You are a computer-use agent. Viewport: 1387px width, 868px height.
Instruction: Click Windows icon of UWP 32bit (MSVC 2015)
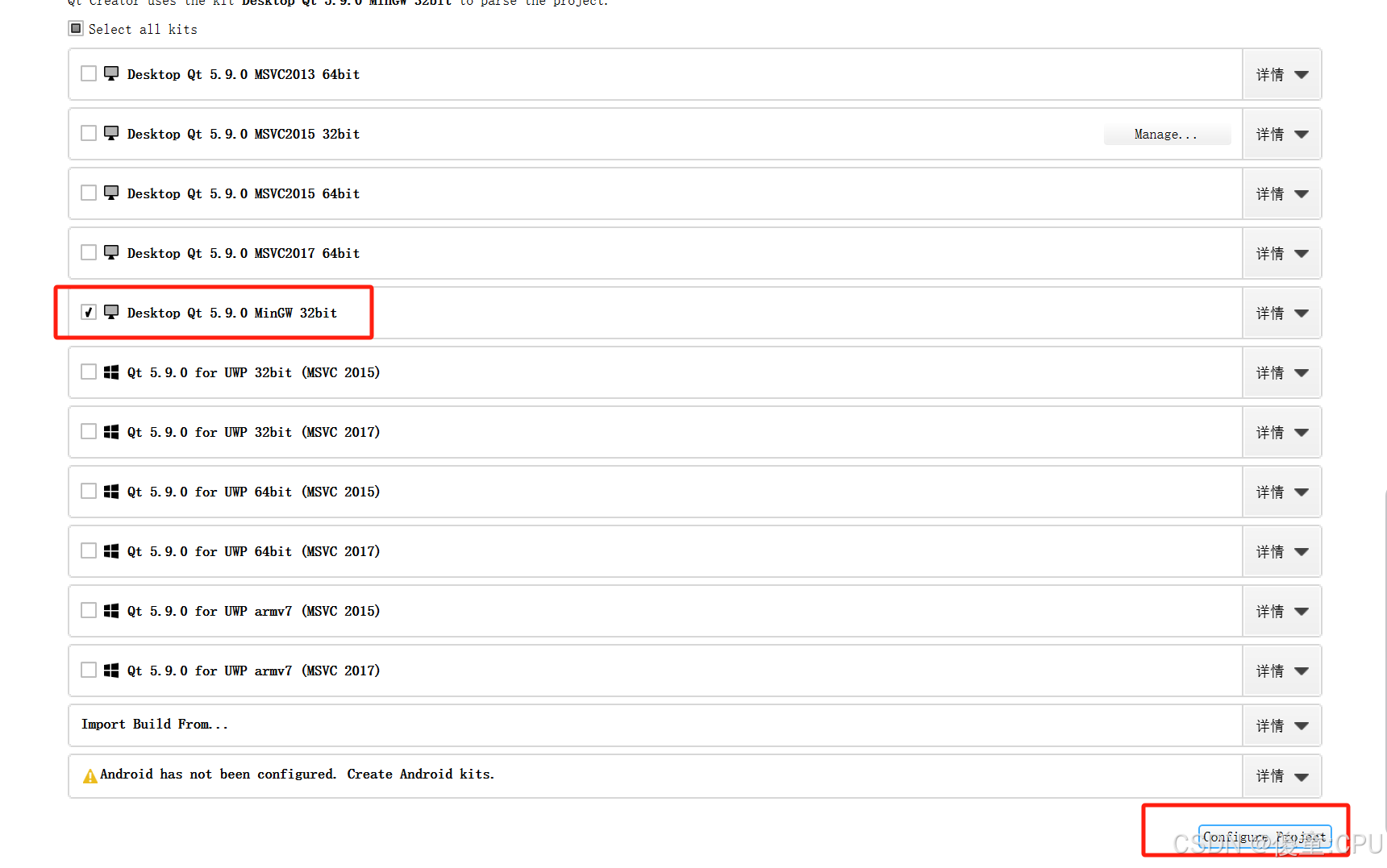tap(111, 372)
